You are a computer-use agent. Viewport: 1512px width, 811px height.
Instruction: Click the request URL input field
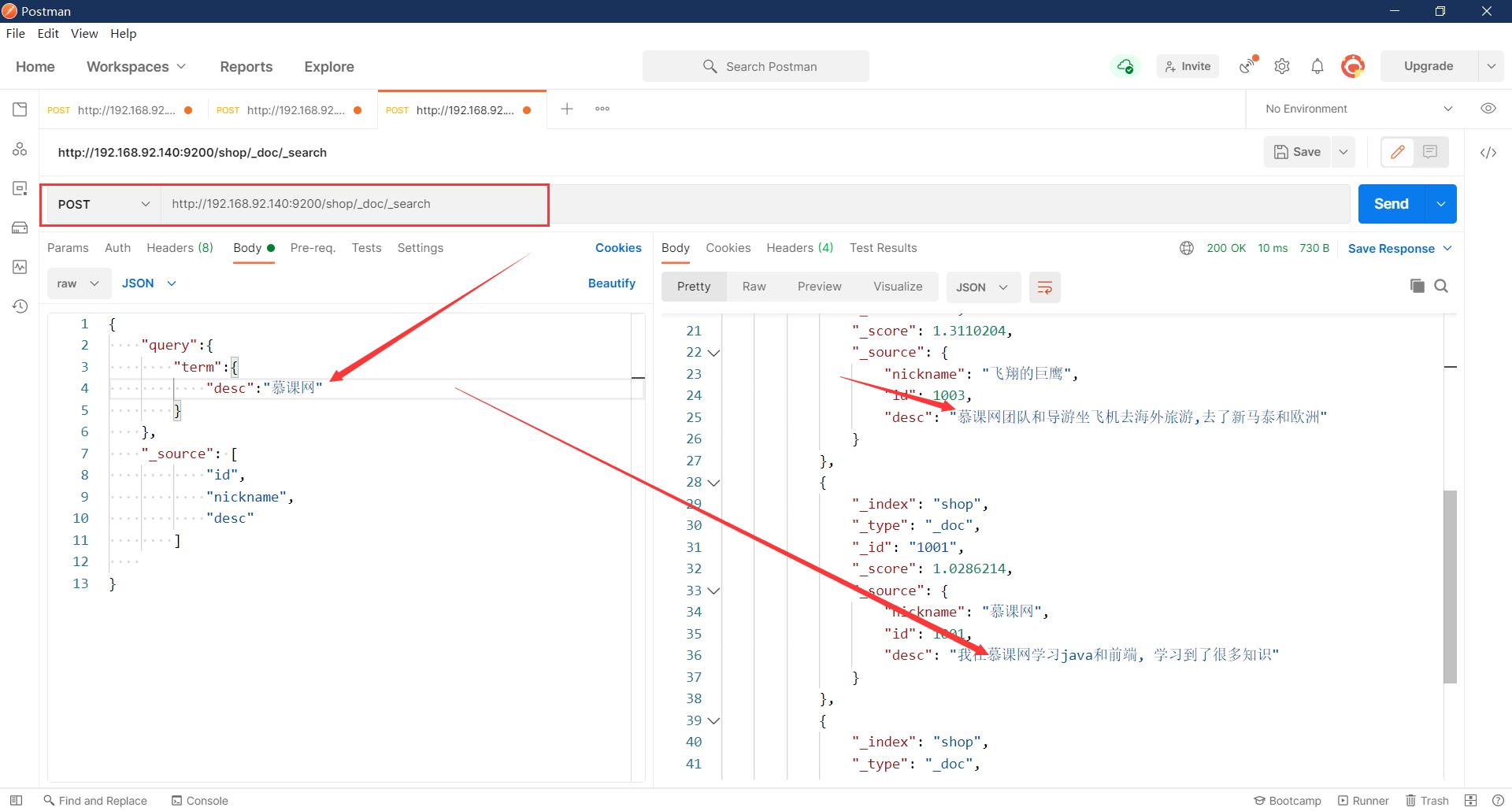click(x=755, y=204)
